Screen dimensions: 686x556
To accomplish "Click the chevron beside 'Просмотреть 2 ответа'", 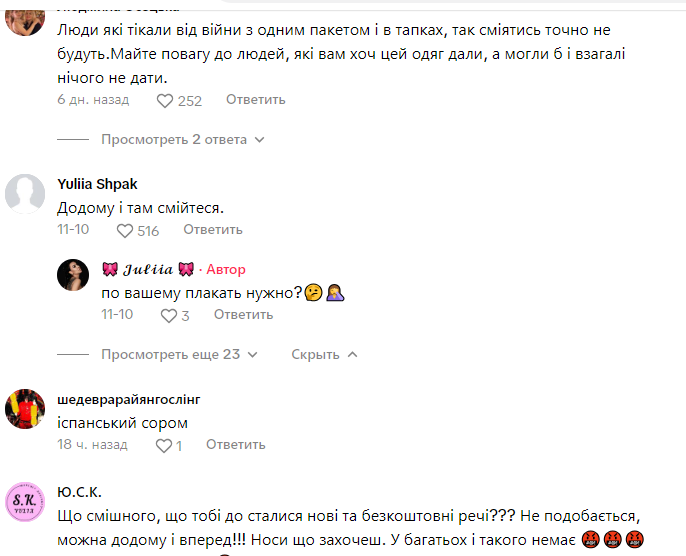I will tap(259, 140).
